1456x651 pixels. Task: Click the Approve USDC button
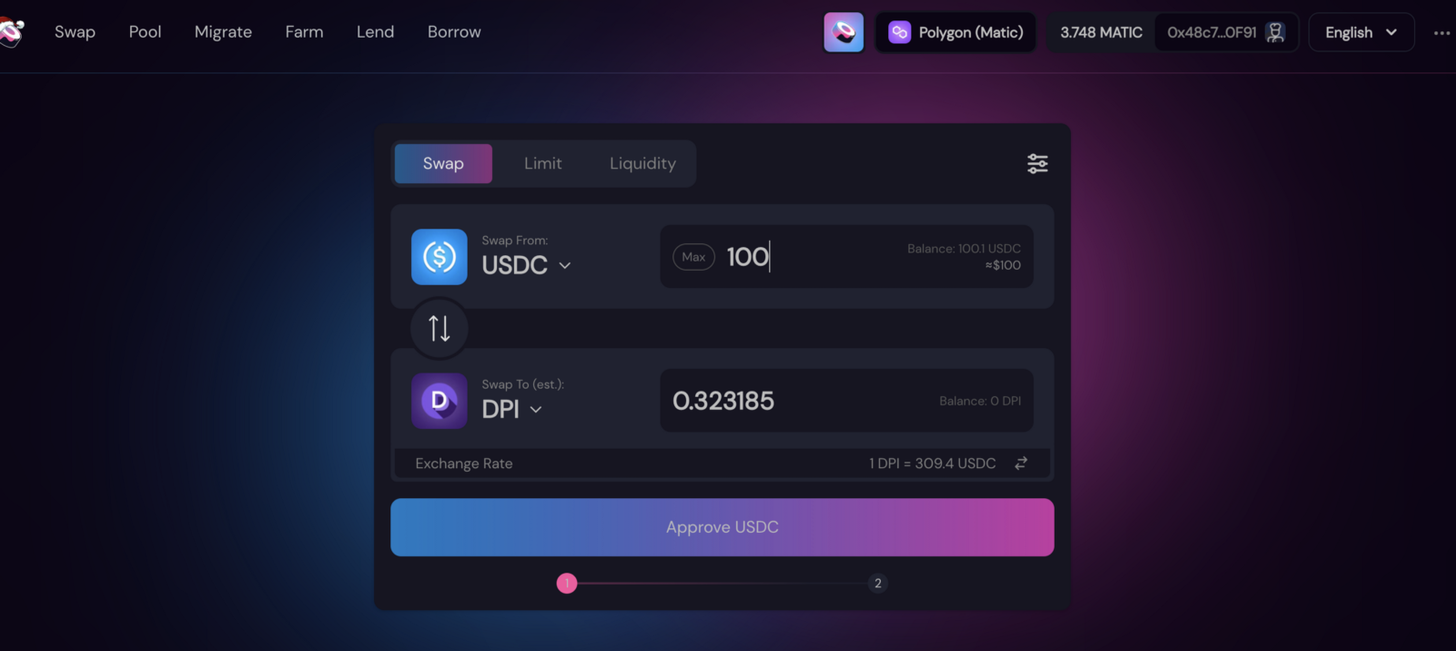(x=722, y=527)
